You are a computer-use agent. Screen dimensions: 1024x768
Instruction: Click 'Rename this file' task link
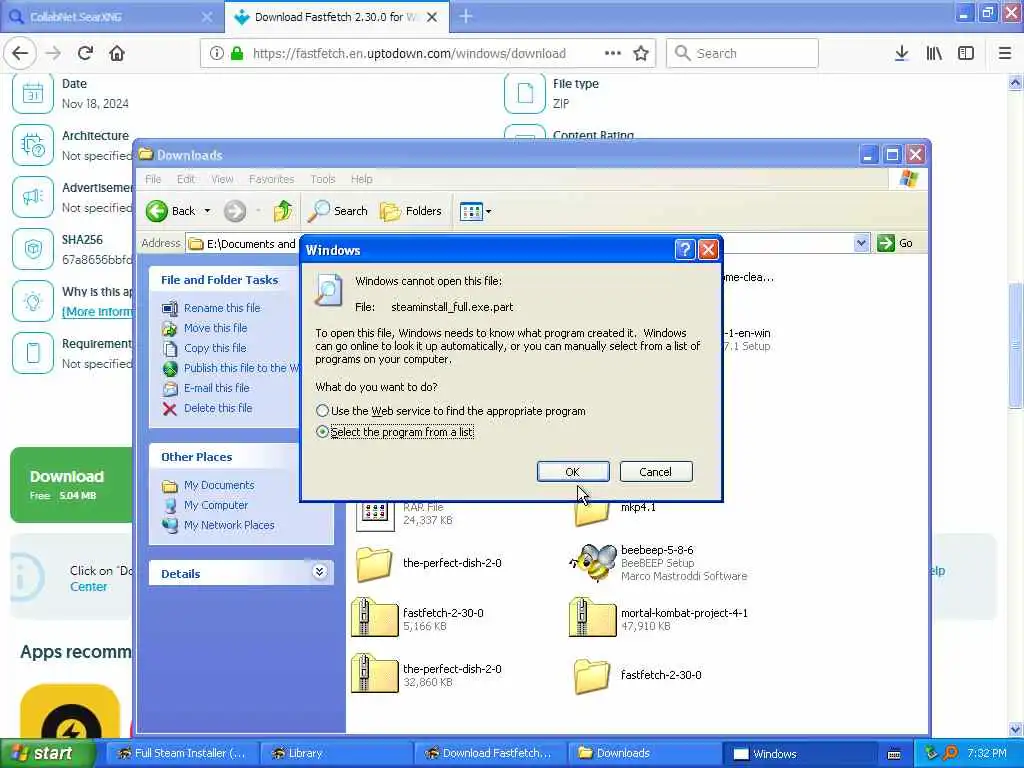(221, 308)
